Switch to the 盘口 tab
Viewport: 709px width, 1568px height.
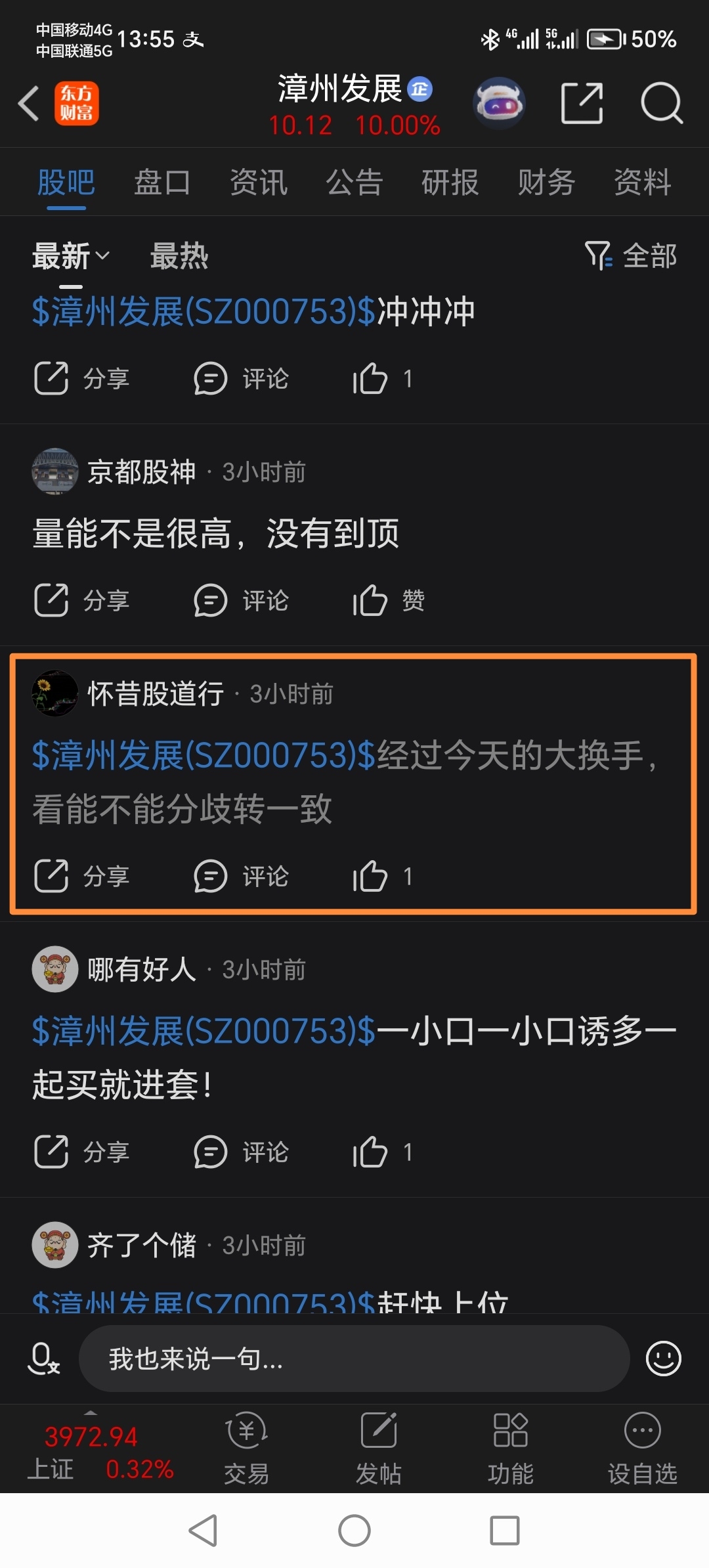pyautogui.click(x=162, y=182)
